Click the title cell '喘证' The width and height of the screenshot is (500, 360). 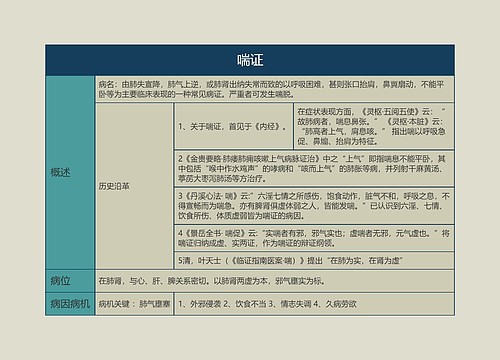tap(250, 60)
